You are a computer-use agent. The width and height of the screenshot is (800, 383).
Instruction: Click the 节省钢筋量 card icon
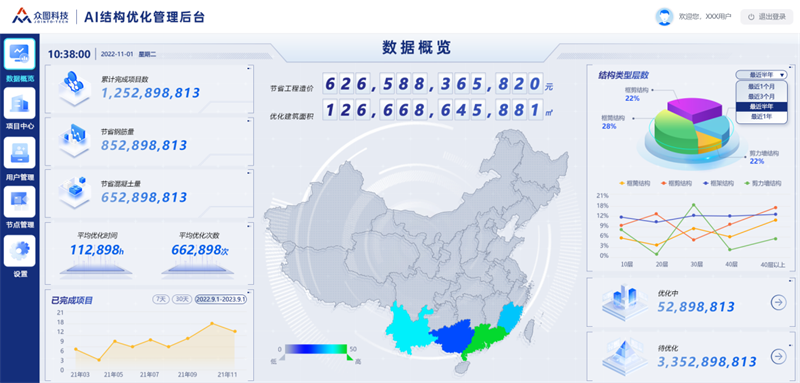[74, 139]
